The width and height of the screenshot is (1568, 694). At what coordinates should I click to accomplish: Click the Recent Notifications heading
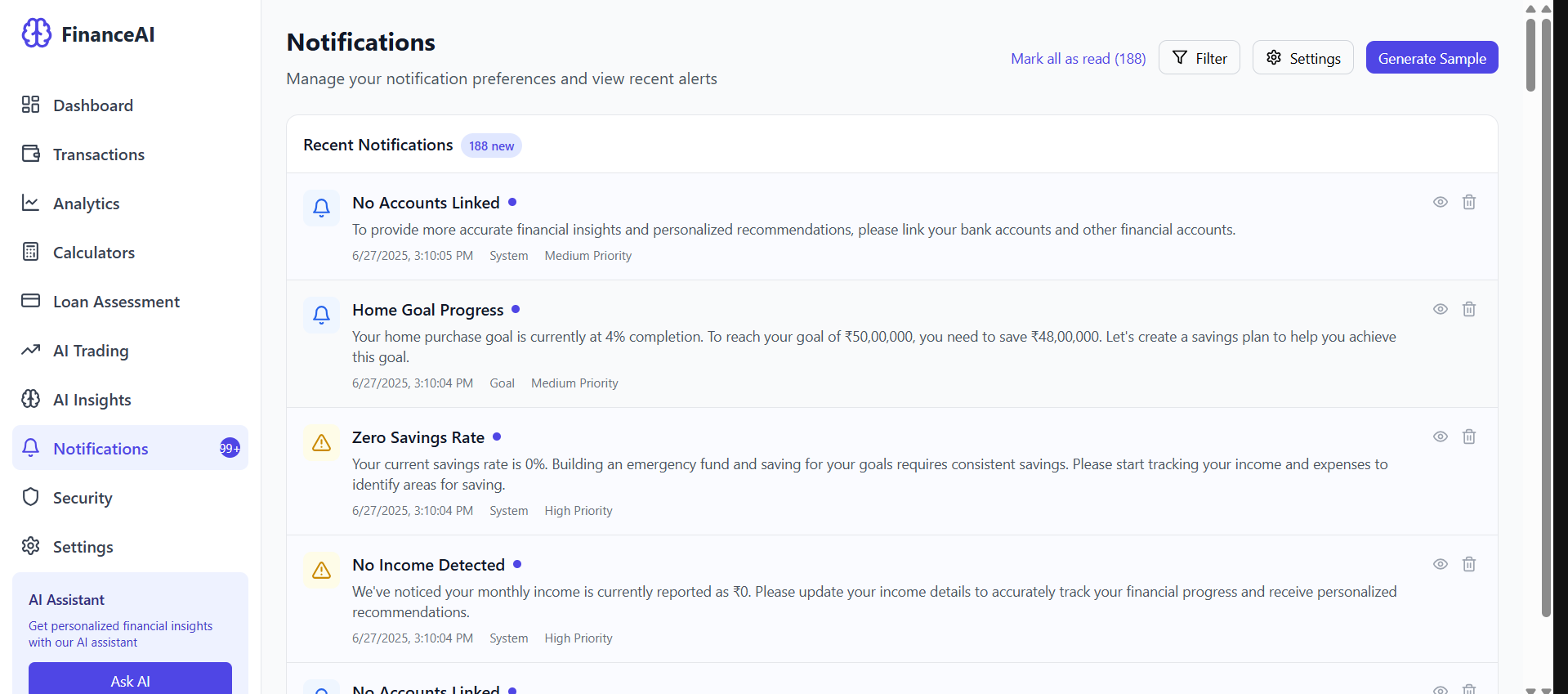click(377, 145)
